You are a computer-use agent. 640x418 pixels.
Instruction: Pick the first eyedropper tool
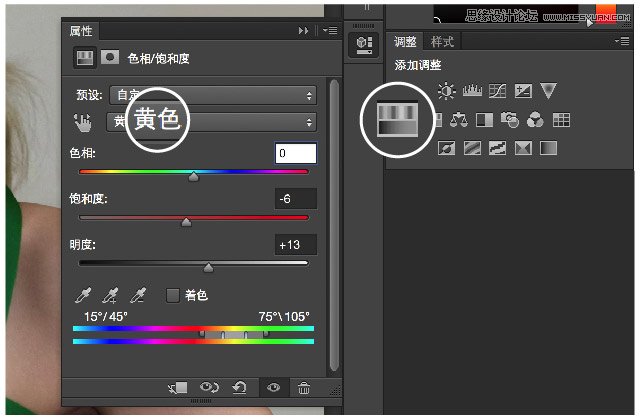click(83, 295)
